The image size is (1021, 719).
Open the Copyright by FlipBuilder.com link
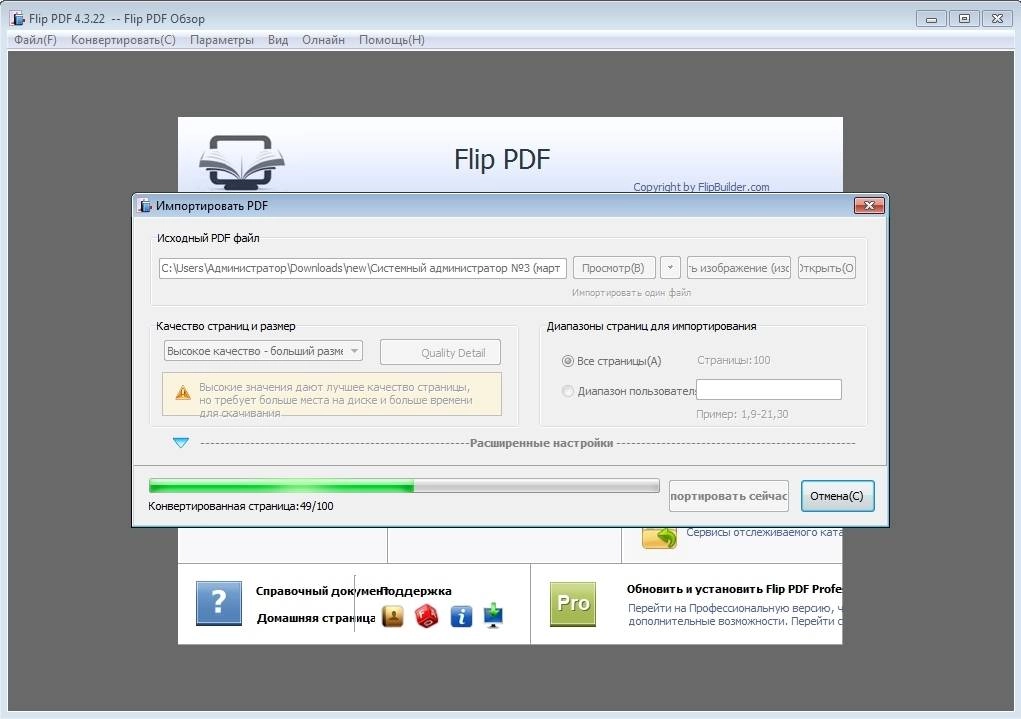[x=701, y=187]
